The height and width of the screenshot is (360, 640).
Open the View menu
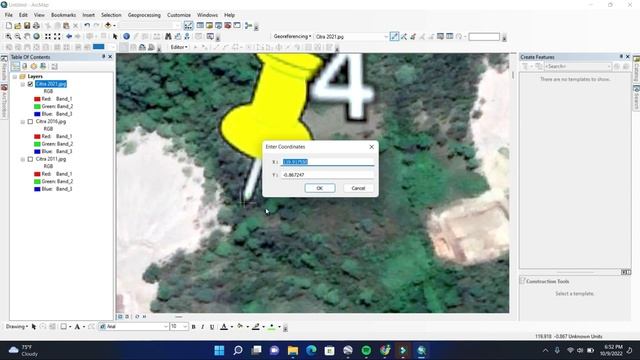point(39,15)
